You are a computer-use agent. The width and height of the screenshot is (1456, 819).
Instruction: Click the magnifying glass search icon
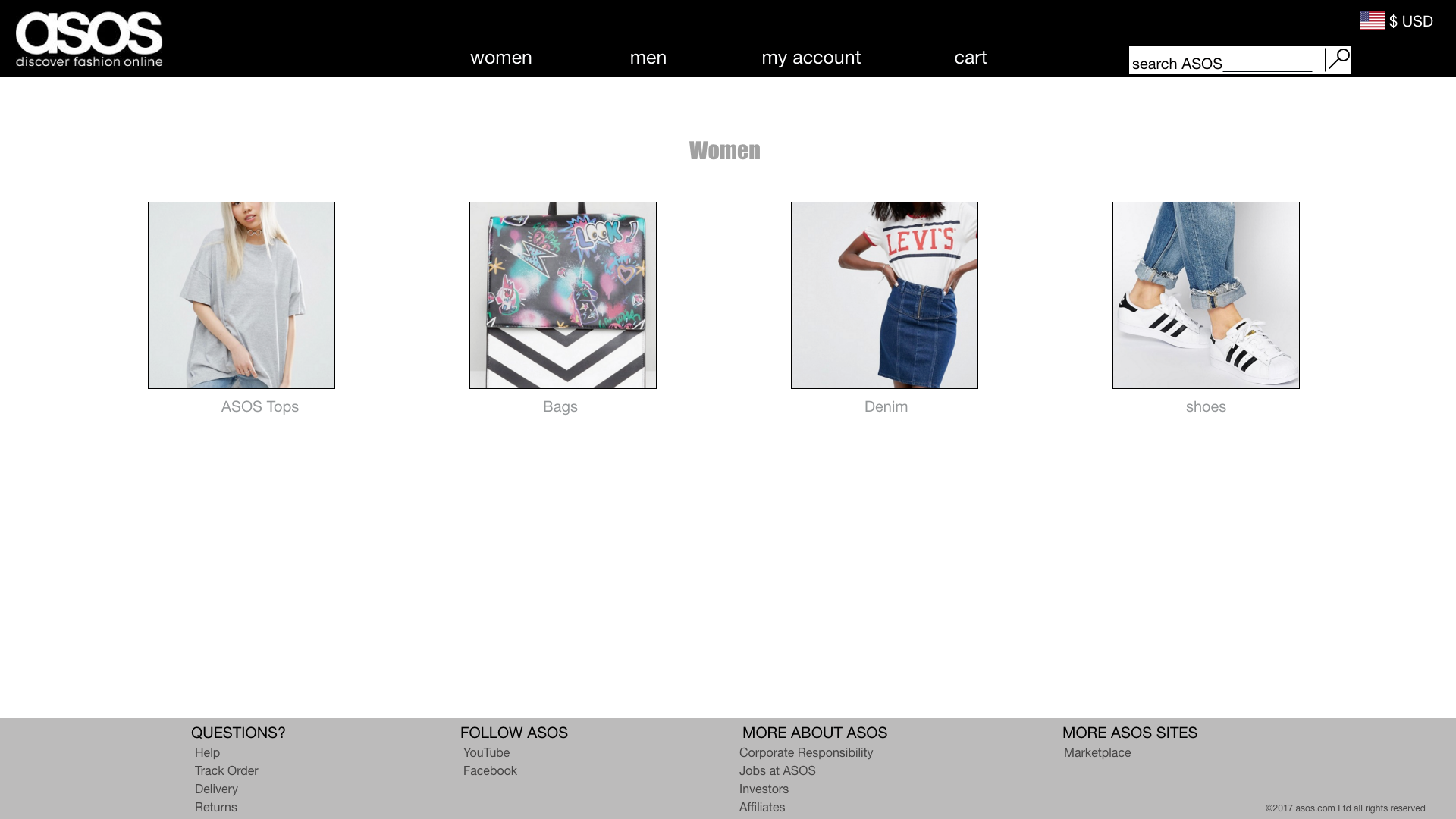click(x=1338, y=59)
